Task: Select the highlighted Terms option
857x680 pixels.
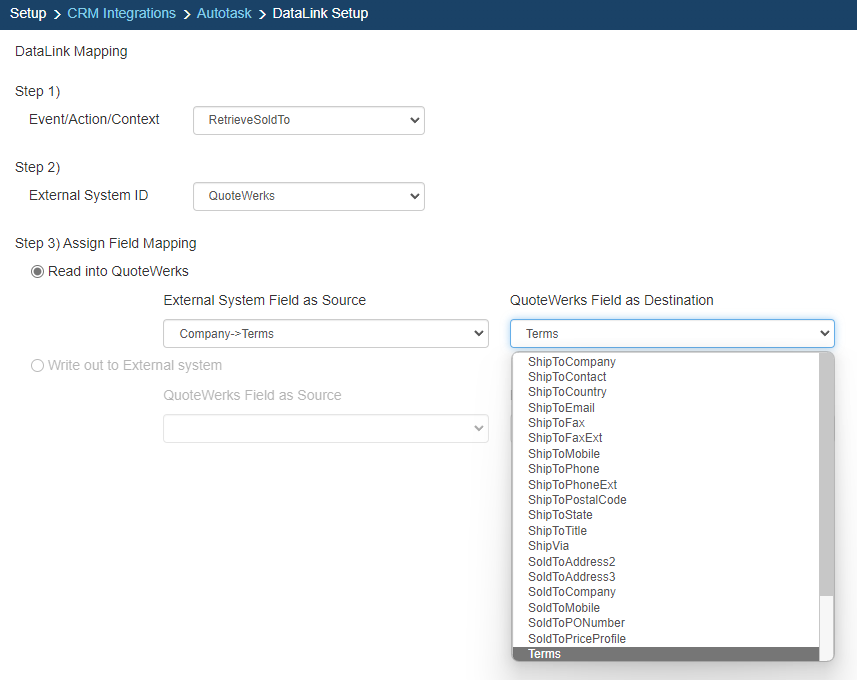Action: point(545,654)
